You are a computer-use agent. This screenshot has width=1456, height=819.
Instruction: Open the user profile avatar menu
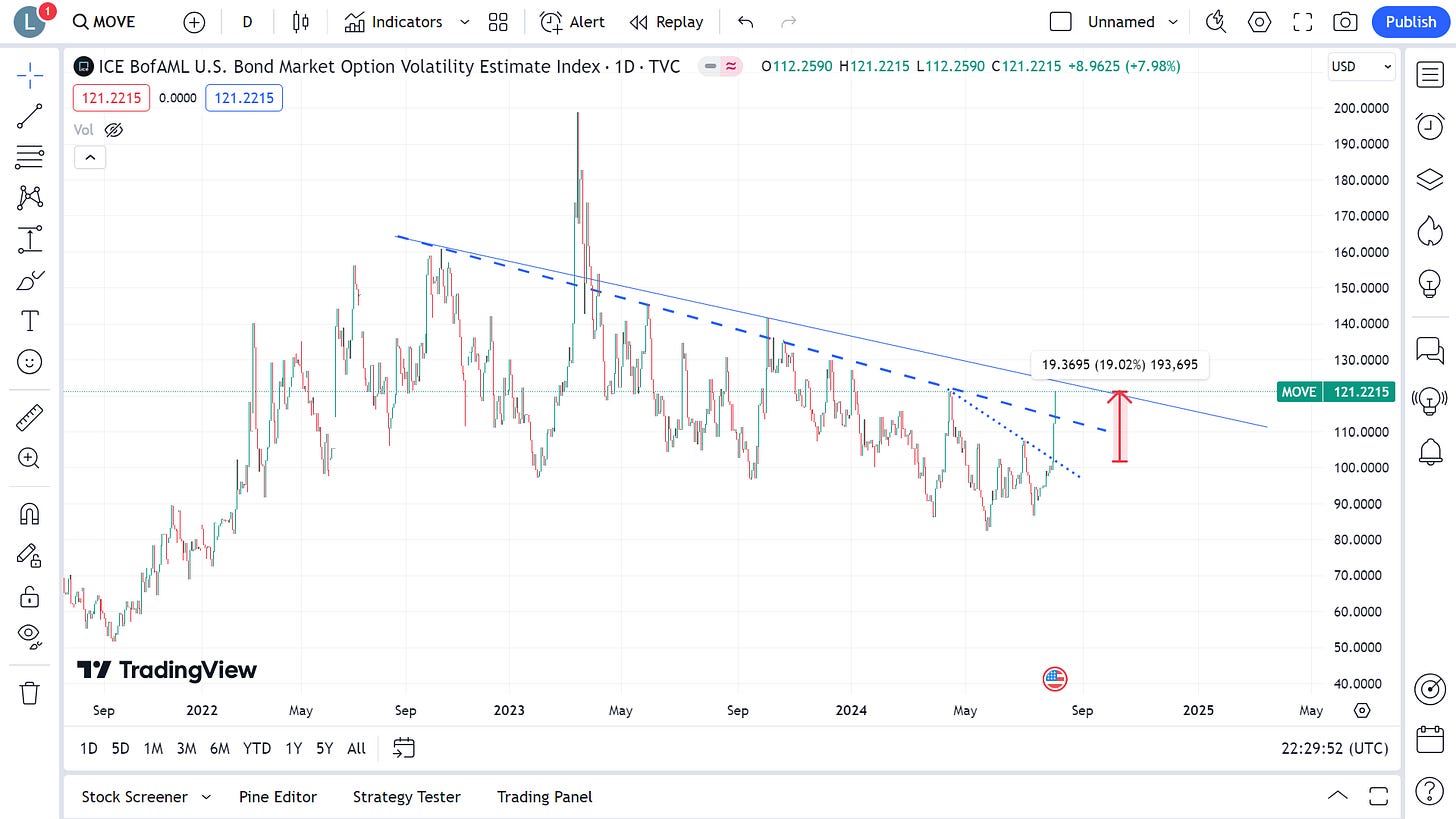[30, 21]
